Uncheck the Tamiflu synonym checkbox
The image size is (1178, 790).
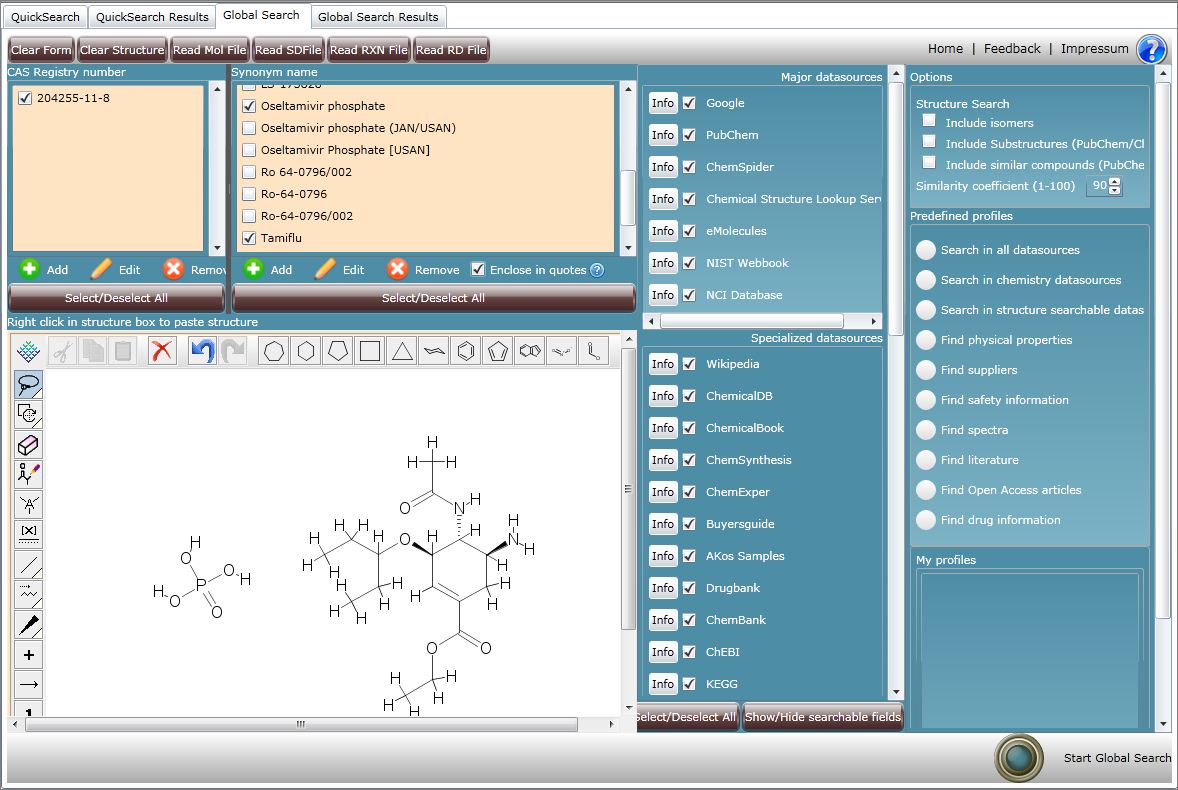(250, 238)
